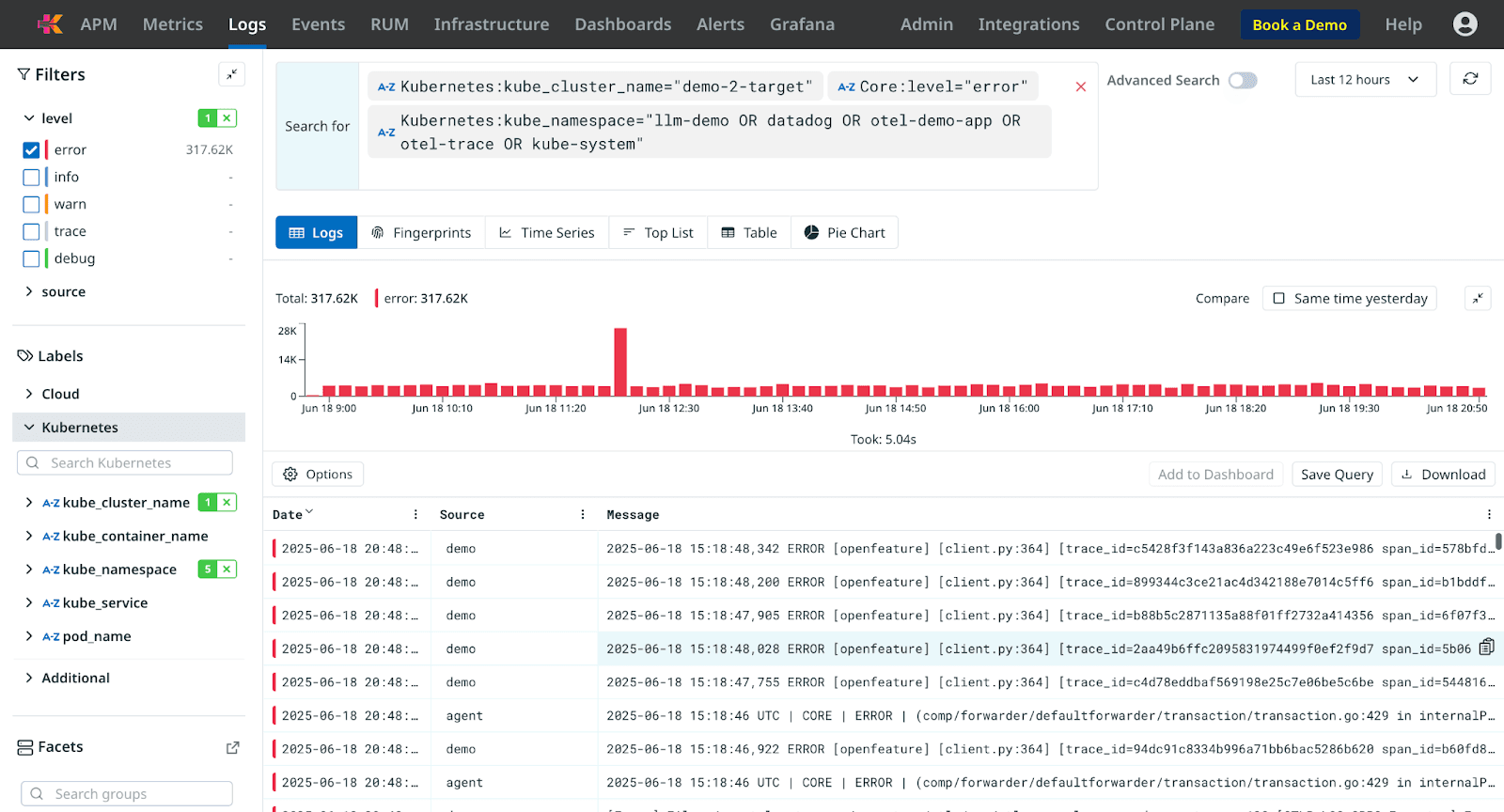Collapse the Kubernetes labels group
Screen dimensions: 1504x812
pos(29,428)
